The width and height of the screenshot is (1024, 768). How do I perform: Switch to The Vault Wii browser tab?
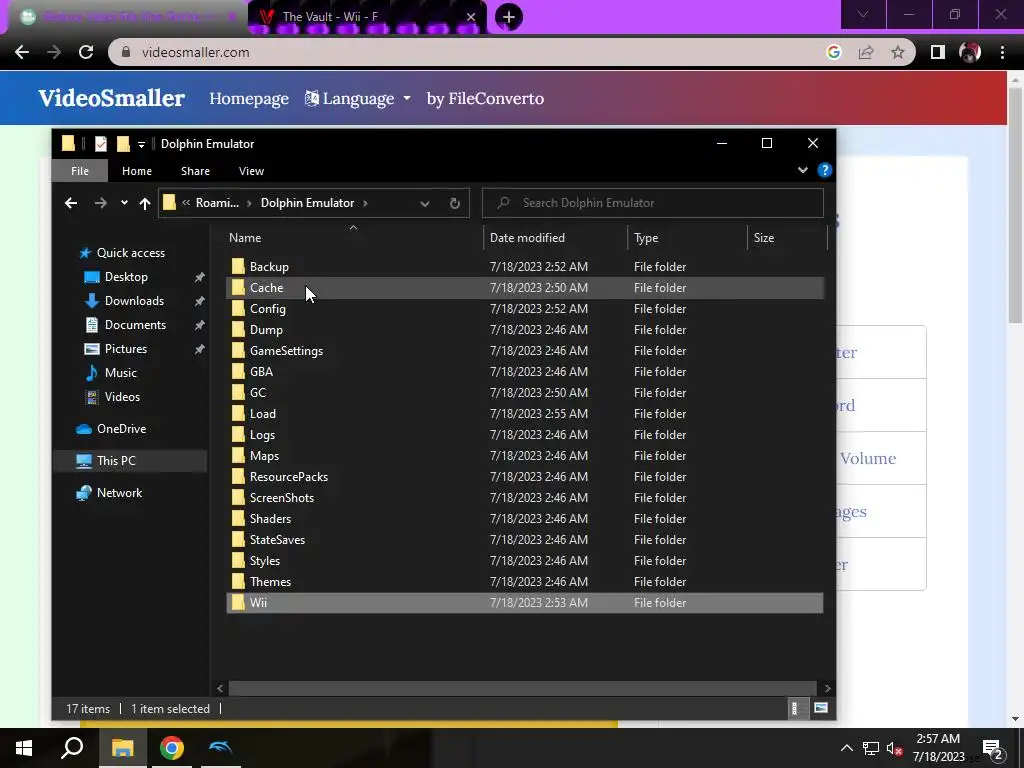[368, 17]
